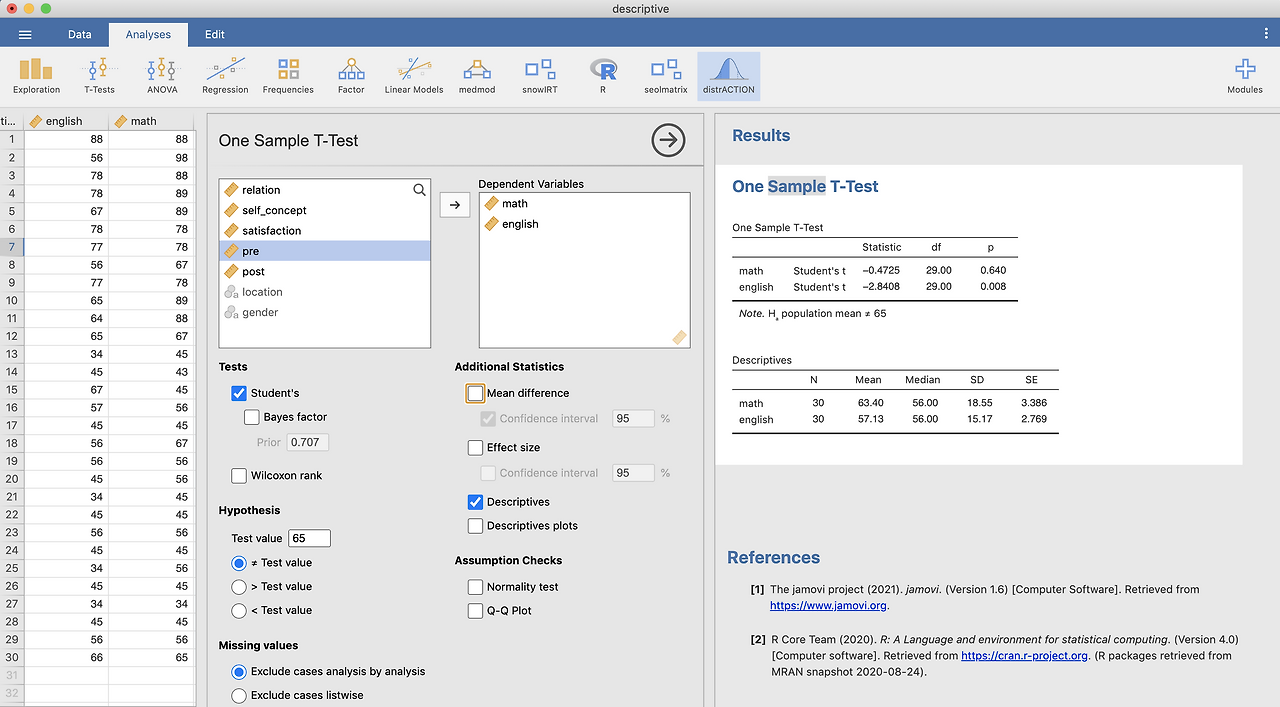
Task: Open the Exploration analyses menu
Action: coord(36,76)
